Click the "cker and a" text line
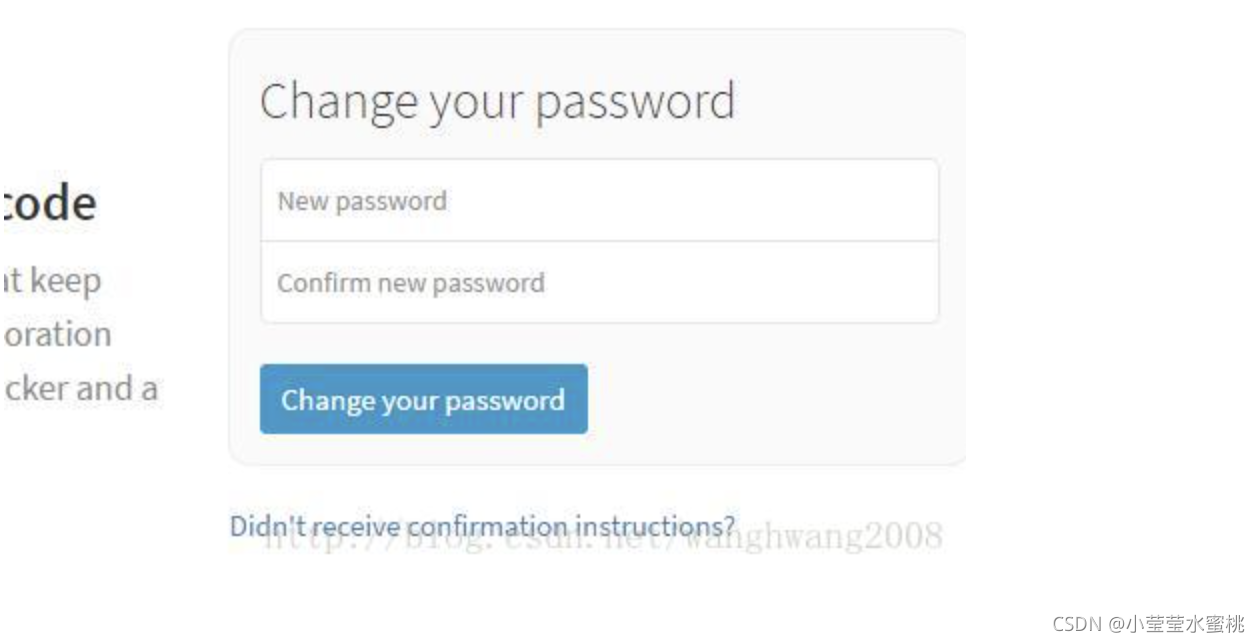The width and height of the screenshot is (1260, 642). click(80, 388)
